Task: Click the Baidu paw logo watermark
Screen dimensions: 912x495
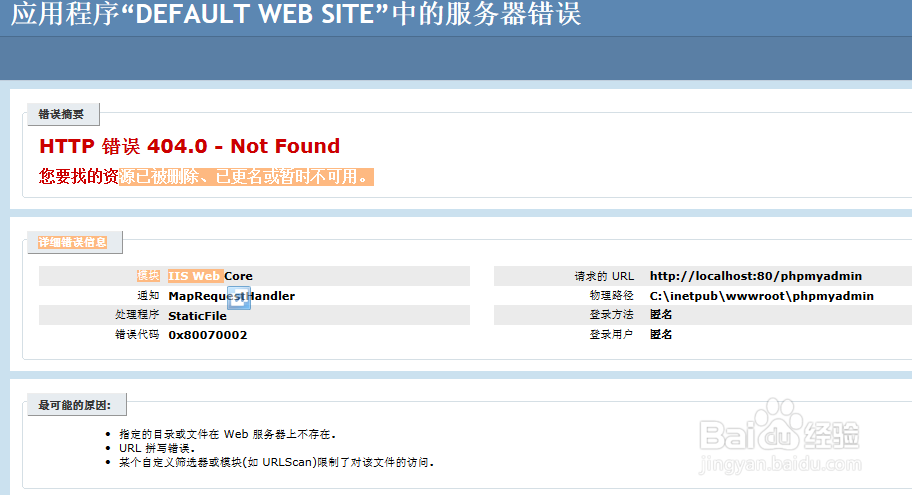Action: pyautogui.click(x=779, y=425)
